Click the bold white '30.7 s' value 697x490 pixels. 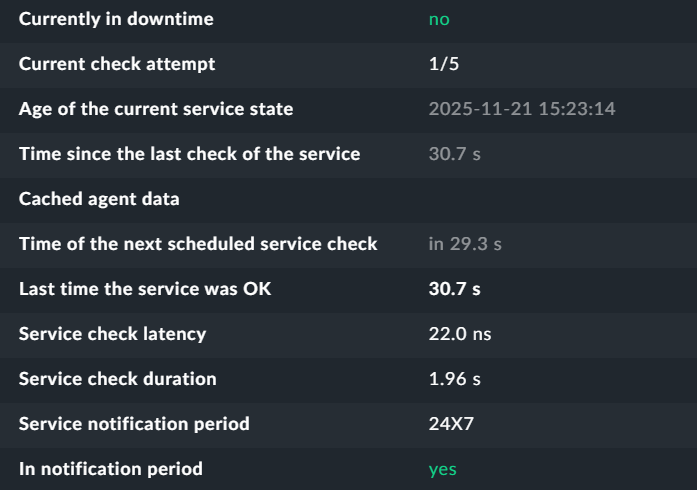[x=454, y=289]
